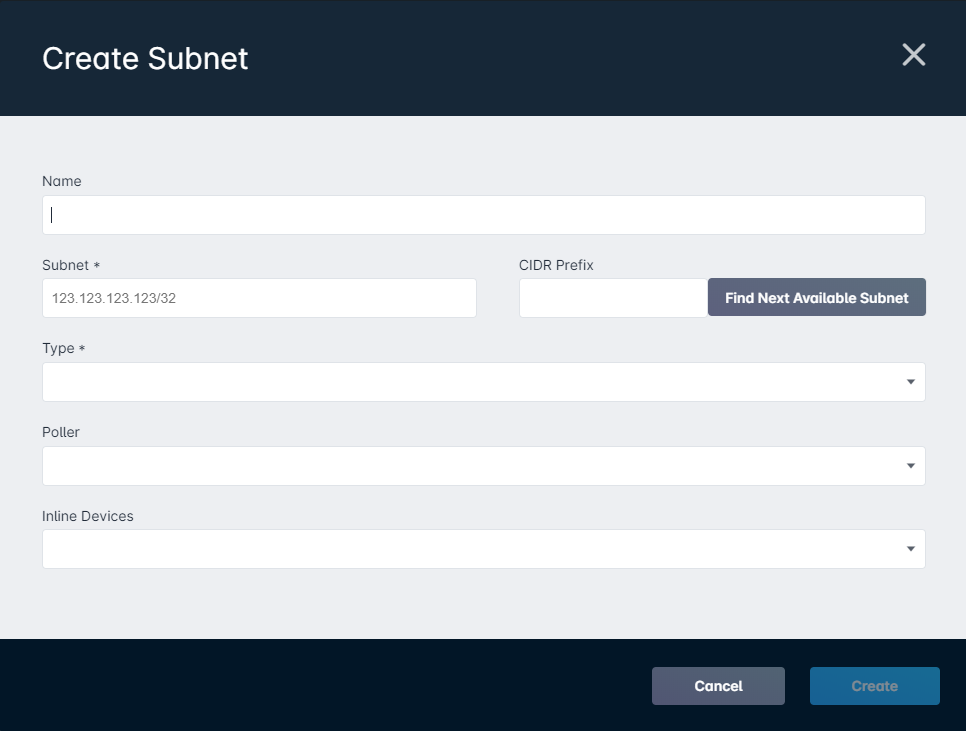Focus the Subnet address input field
Screen dimensions: 966x731
(259, 298)
